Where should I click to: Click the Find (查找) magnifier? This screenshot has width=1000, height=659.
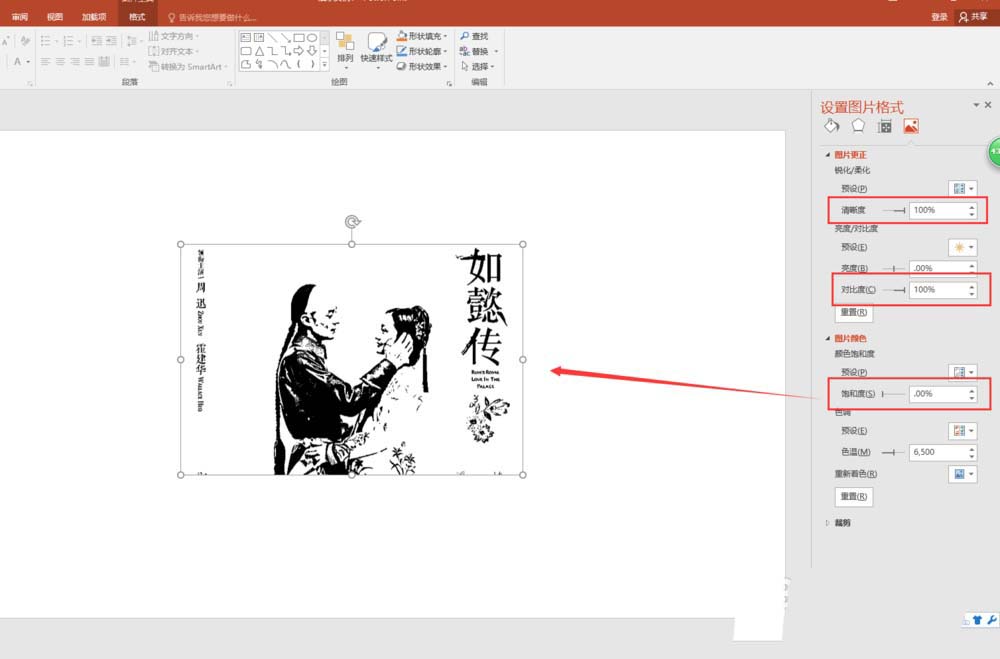tap(465, 36)
